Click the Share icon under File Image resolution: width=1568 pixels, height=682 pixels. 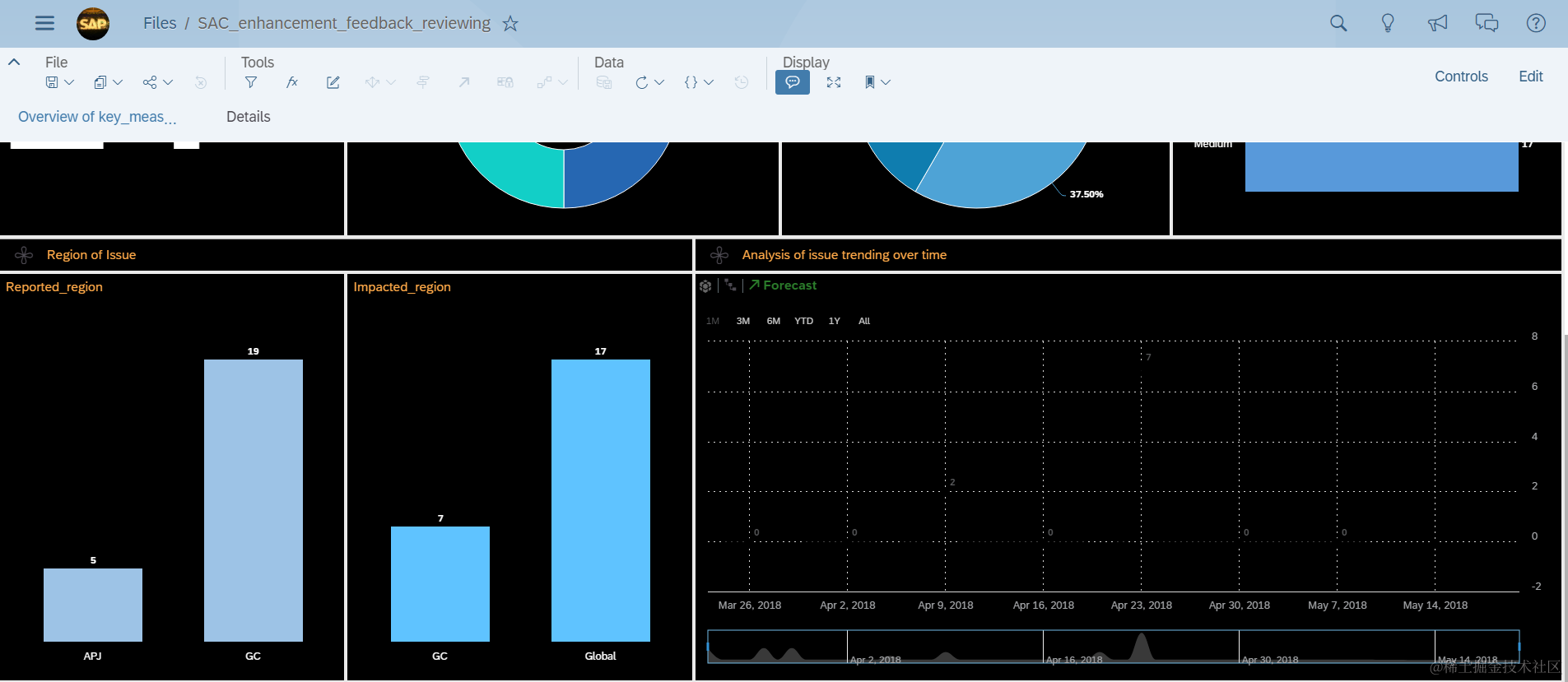pos(150,82)
